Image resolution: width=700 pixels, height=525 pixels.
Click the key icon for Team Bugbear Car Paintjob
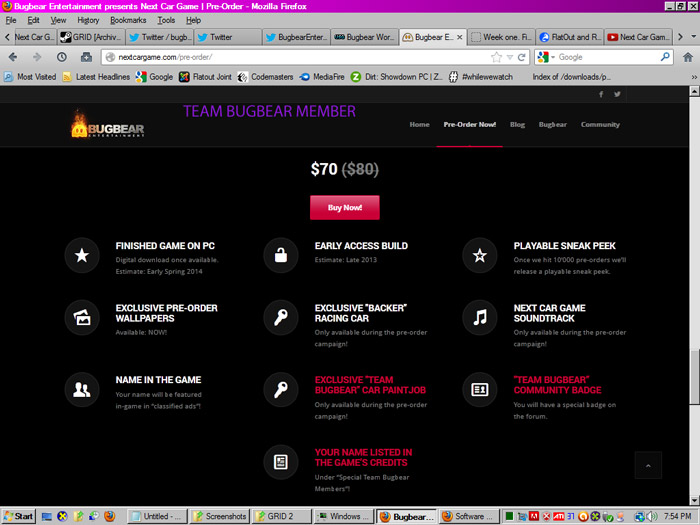point(281,390)
